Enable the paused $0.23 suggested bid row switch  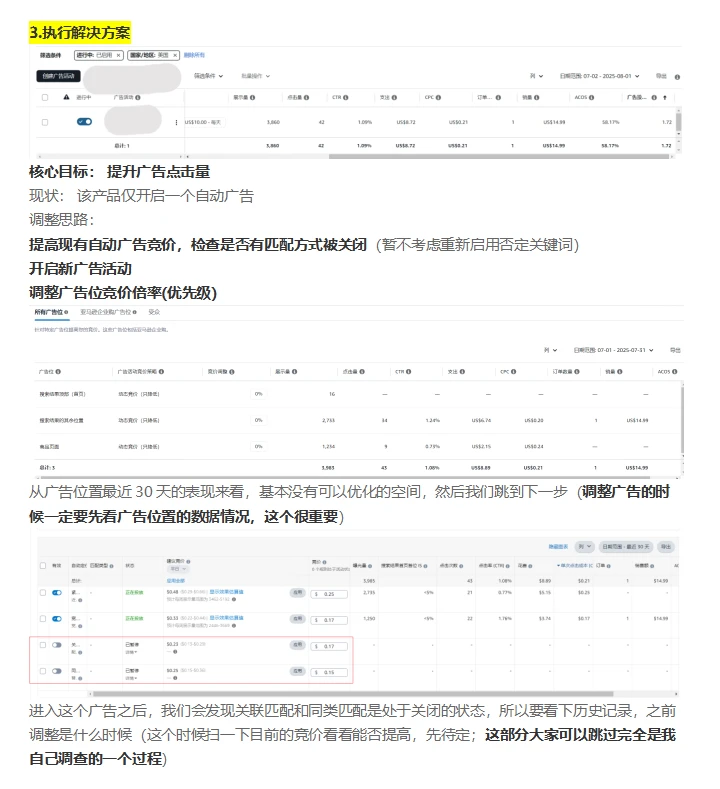(57, 645)
